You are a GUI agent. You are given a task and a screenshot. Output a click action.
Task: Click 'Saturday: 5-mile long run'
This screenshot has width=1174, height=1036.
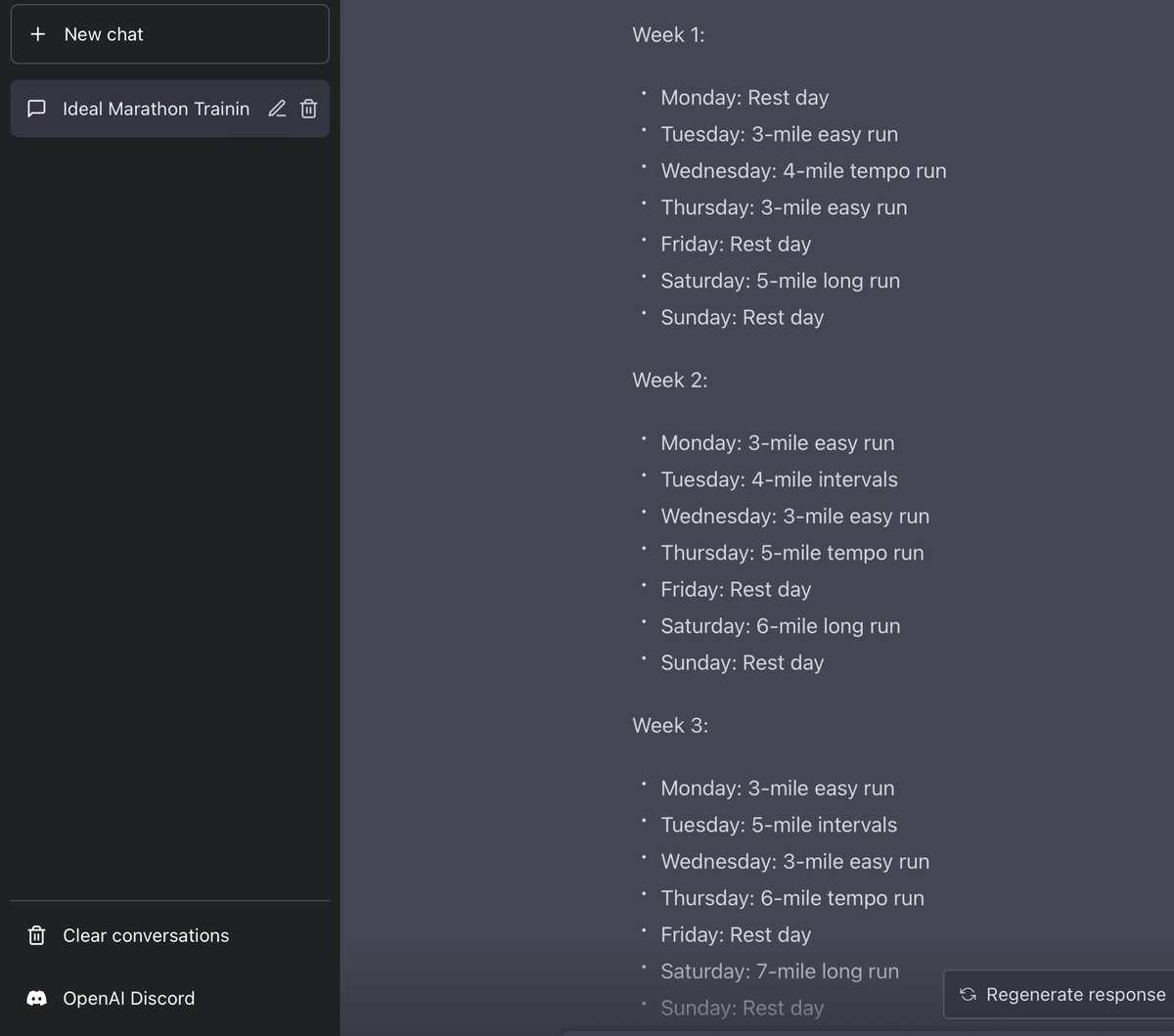pyautogui.click(x=780, y=281)
